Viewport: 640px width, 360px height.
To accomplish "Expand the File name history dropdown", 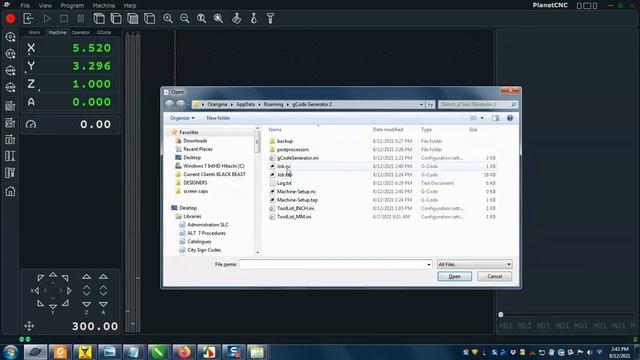I will [429, 264].
